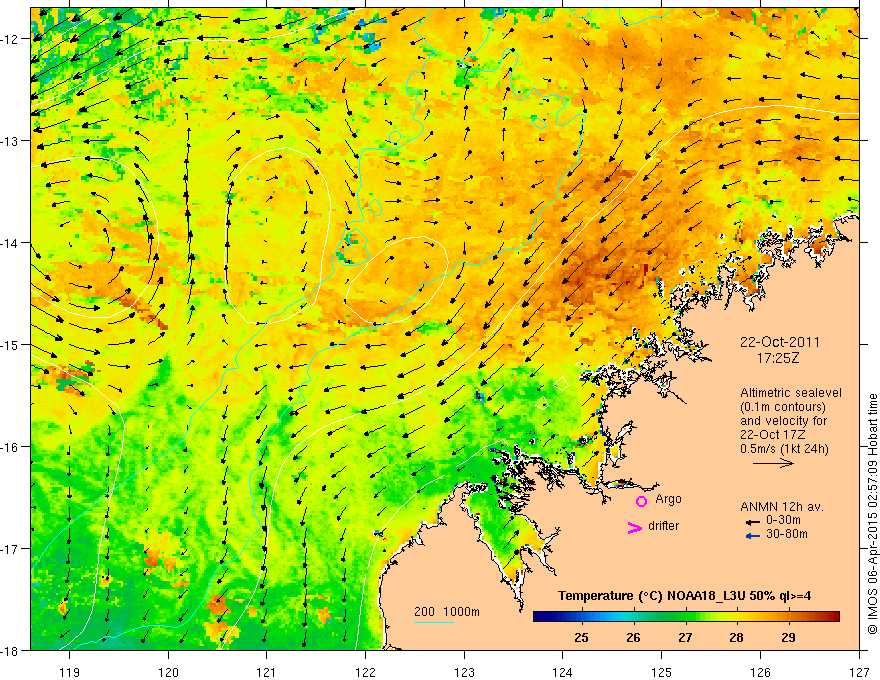
Task: Click latitude axis label -12
Action: [12, 39]
